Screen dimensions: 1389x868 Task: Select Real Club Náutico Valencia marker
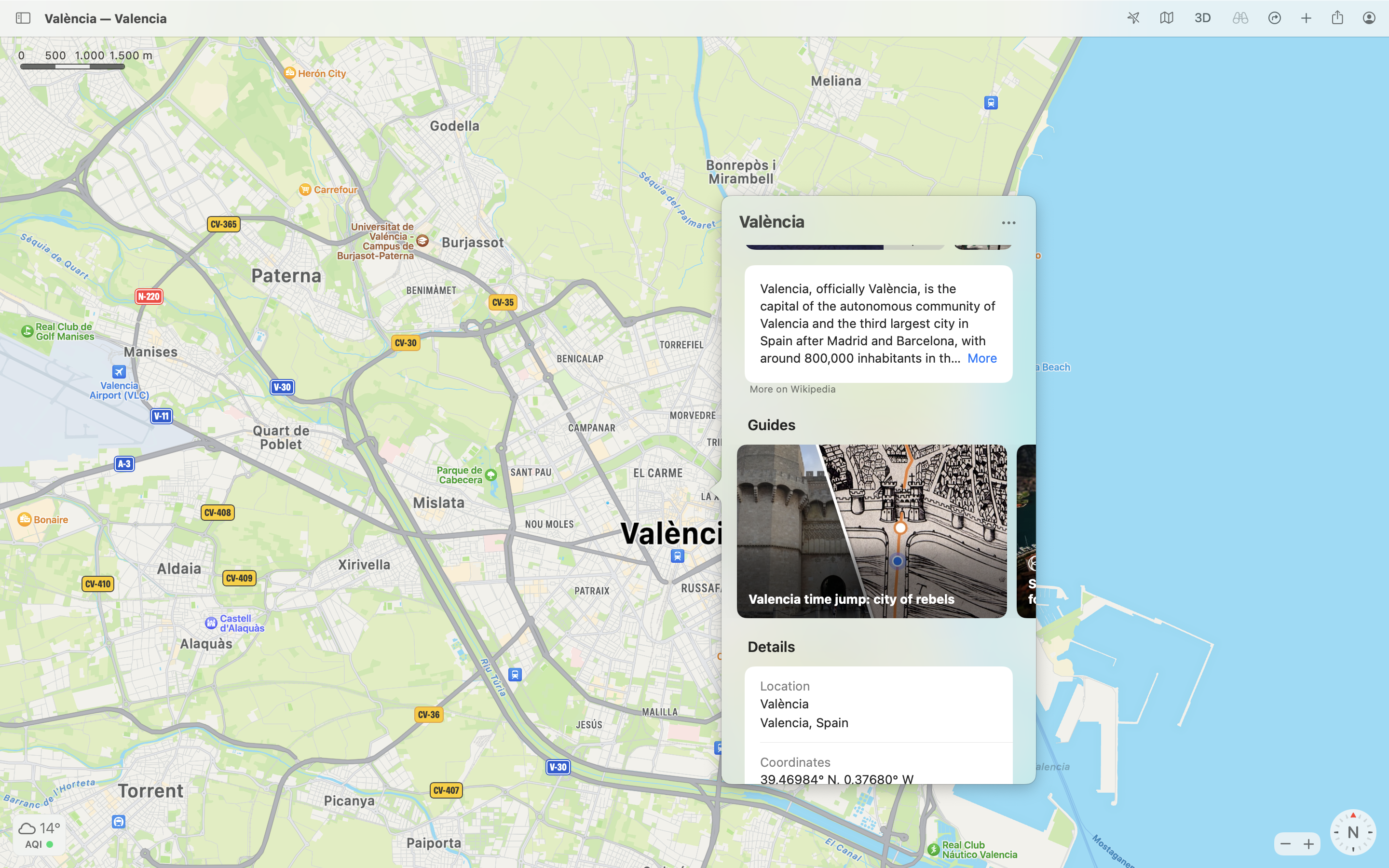pyautogui.click(x=933, y=850)
